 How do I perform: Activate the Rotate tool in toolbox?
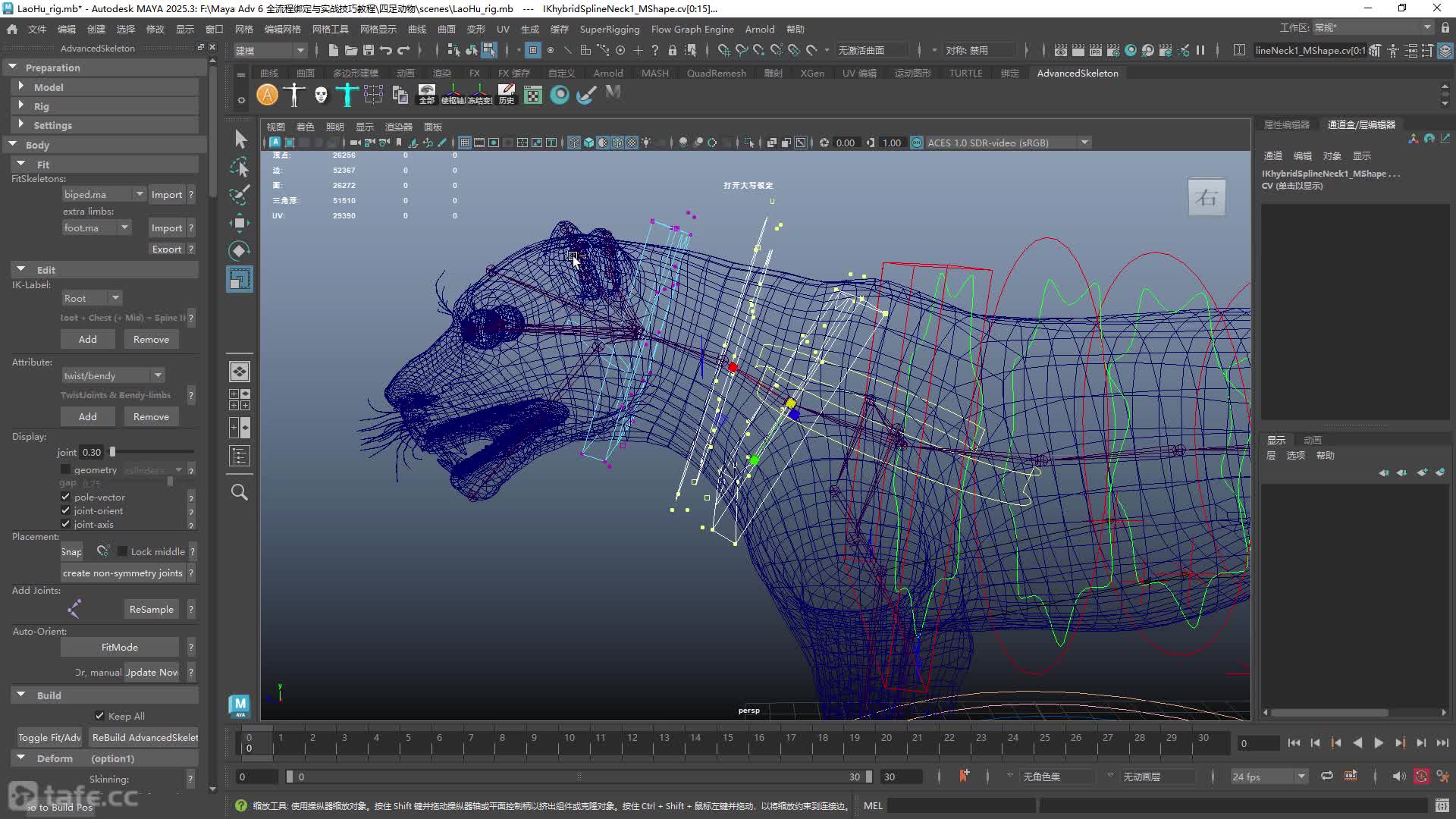(x=240, y=250)
